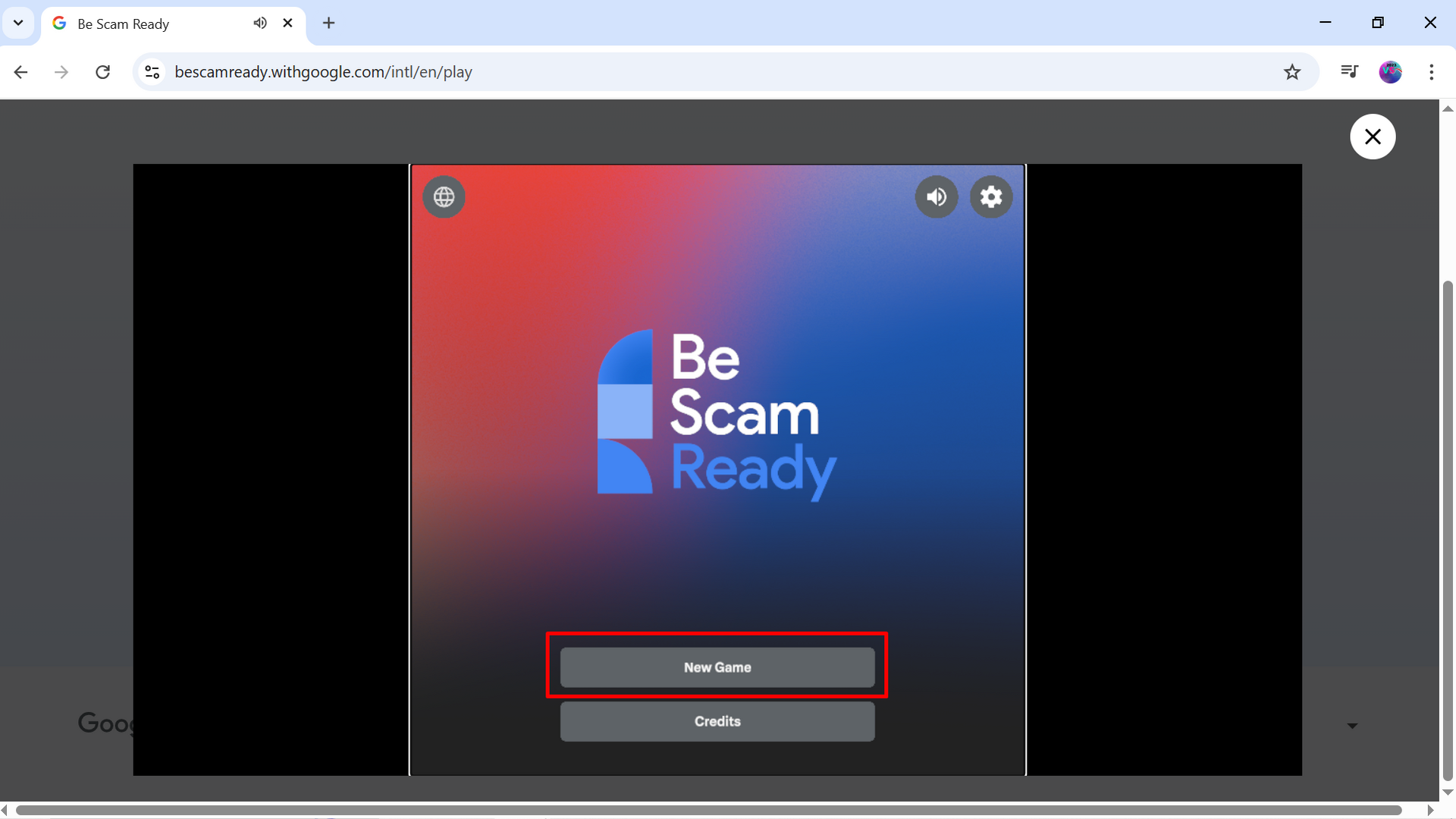Open a new tab with plus button

click(x=328, y=23)
